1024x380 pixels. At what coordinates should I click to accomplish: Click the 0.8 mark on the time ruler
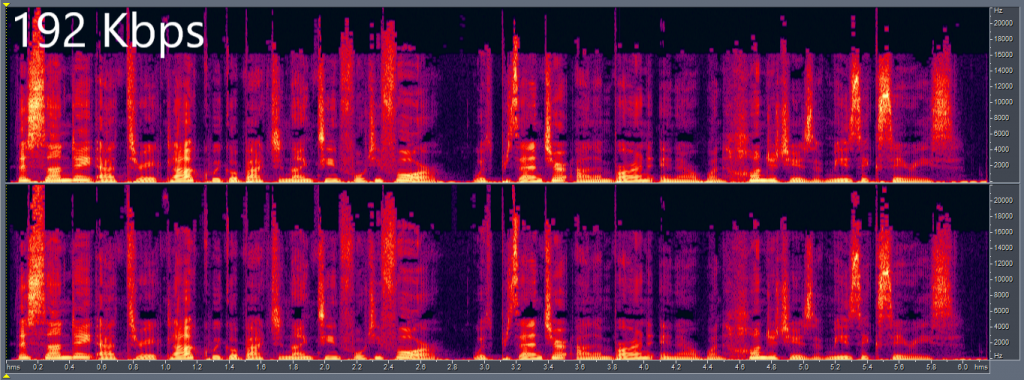click(x=133, y=367)
